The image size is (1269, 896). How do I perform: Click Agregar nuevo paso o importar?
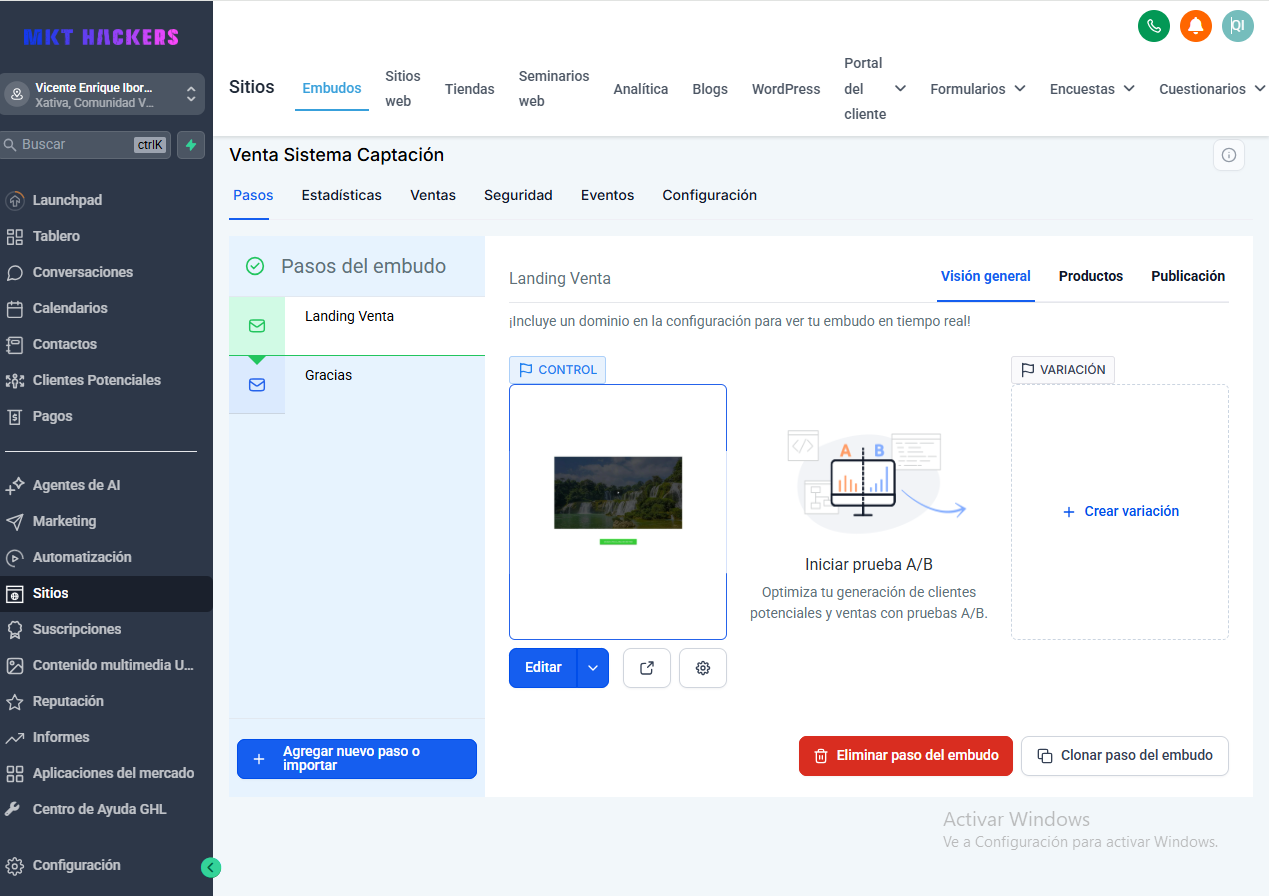coord(356,758)
